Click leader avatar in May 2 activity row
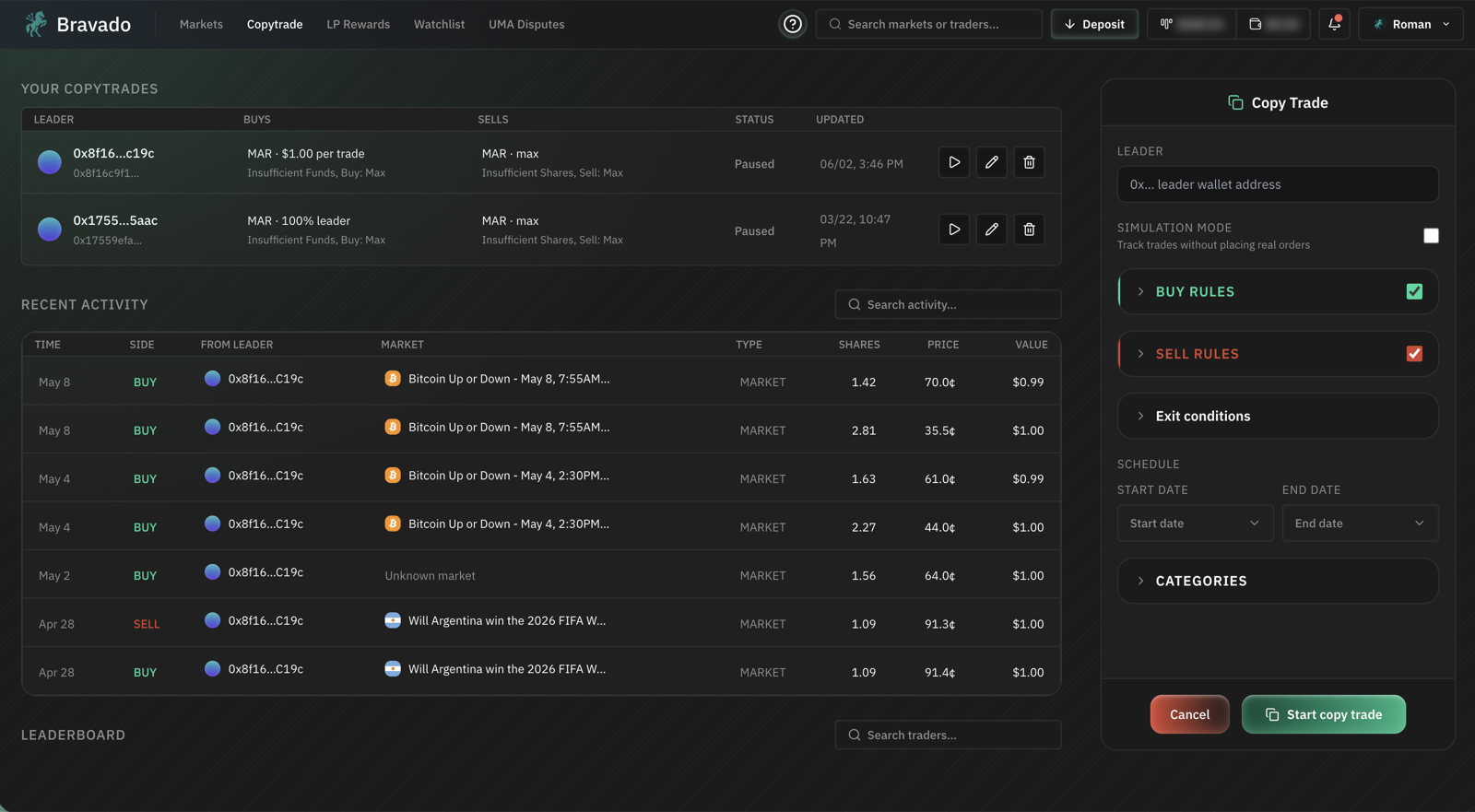Screen dimensions: 1475x812 [x=212, y=571]
